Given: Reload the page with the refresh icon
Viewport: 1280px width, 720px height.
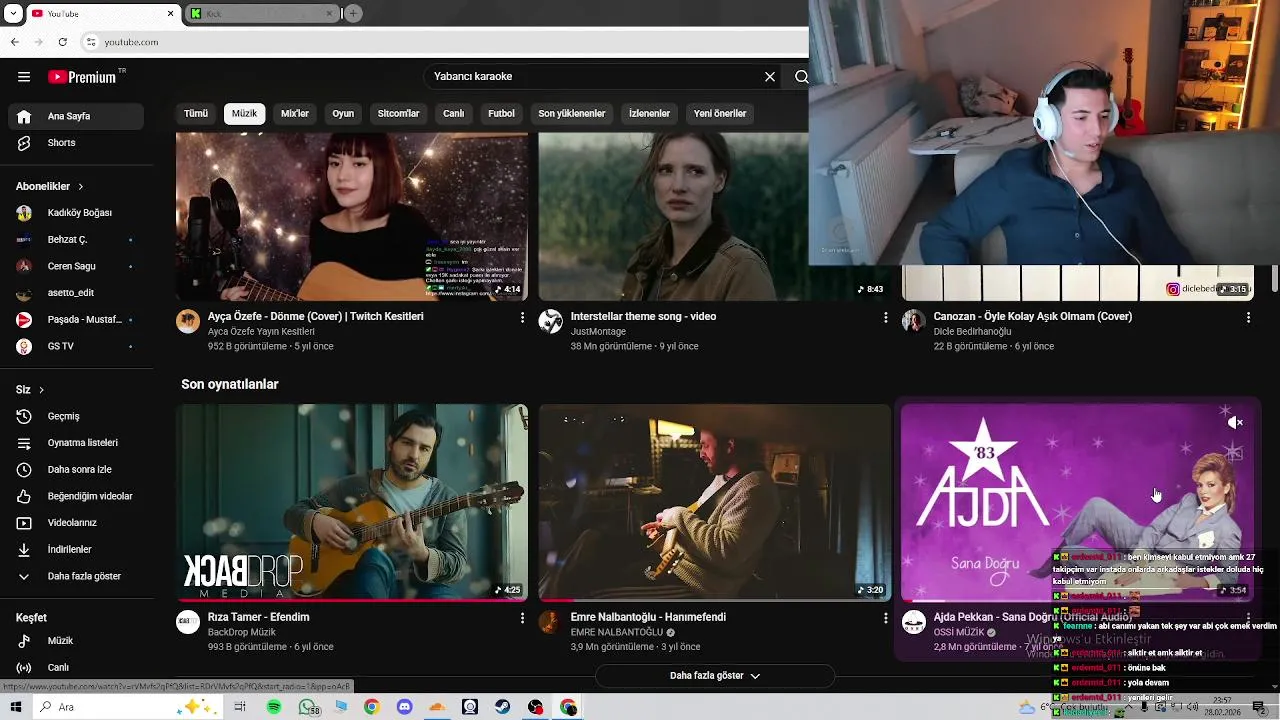Looking at the screenshot, I should click(63, 42).
